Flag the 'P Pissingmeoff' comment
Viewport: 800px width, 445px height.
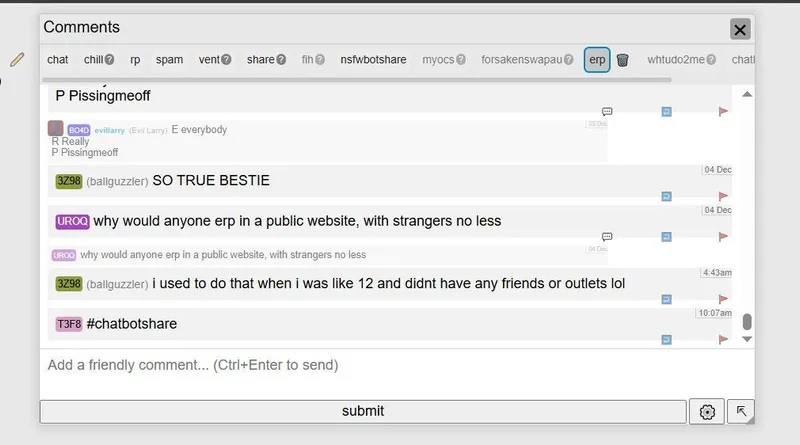(x=723, y=112)
